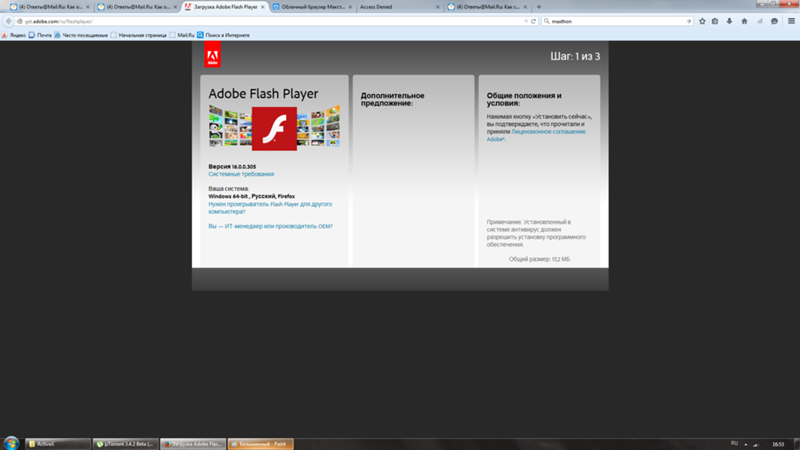Open the URL history dropdown arrow
This screenshot has width=800, height=450.
tap(526, 21)
